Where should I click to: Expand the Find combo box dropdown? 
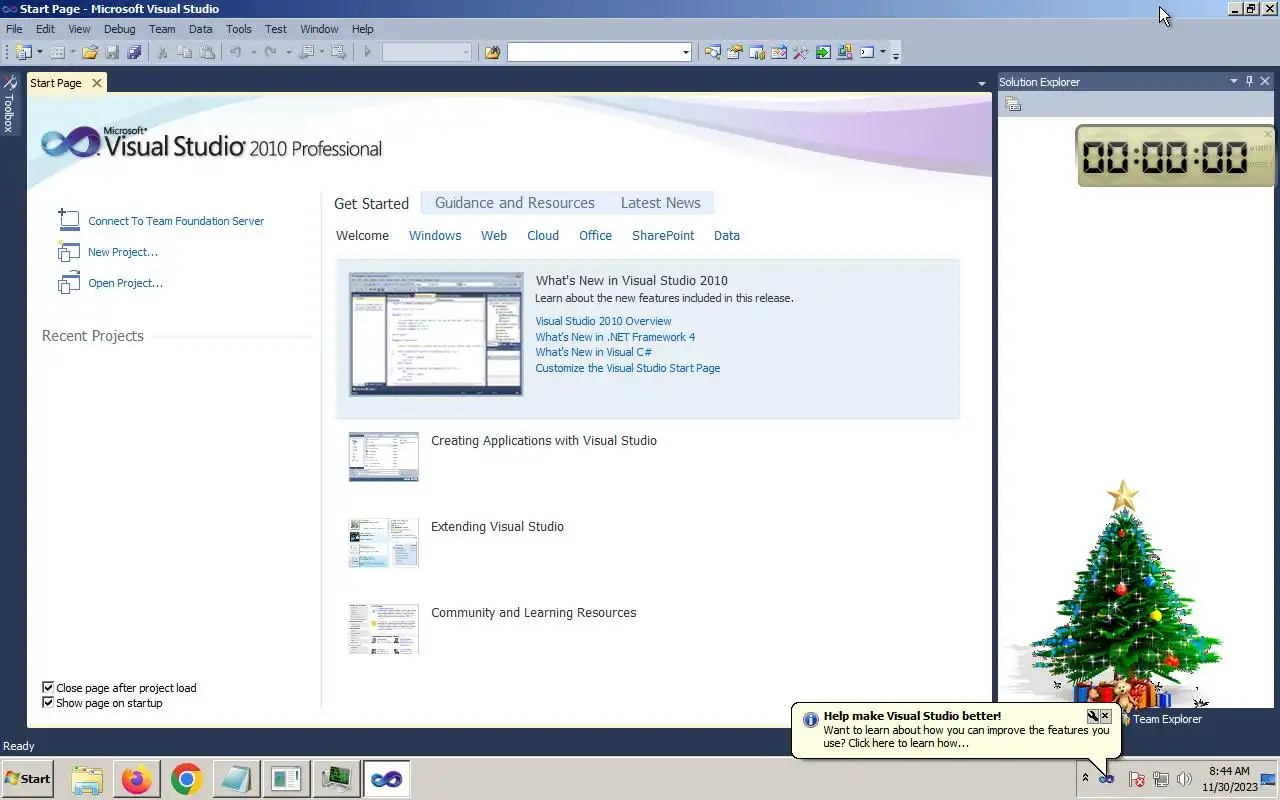click(x=685, y=52)
